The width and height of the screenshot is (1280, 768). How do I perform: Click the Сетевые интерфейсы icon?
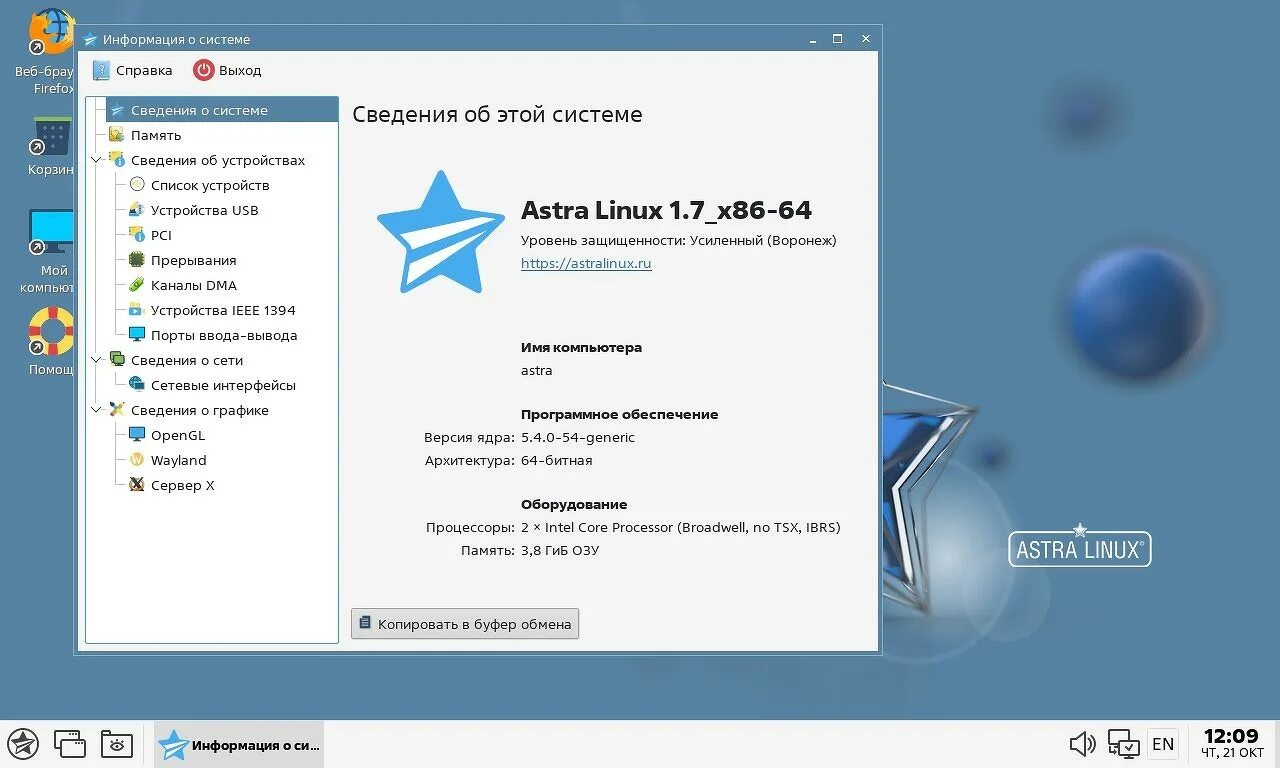click(x=137, y=385)
